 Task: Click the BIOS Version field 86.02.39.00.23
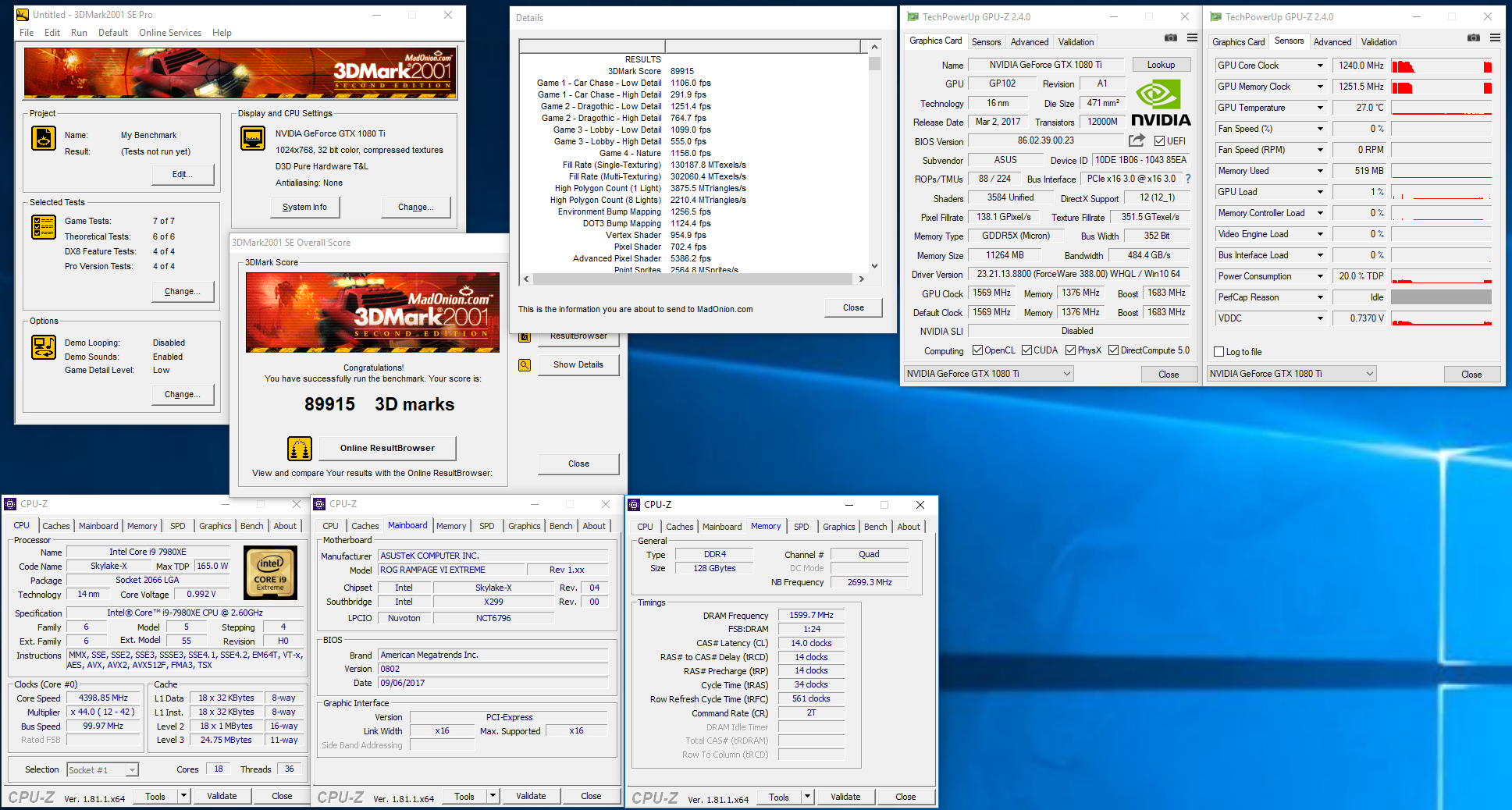[x=1045, y=140]
